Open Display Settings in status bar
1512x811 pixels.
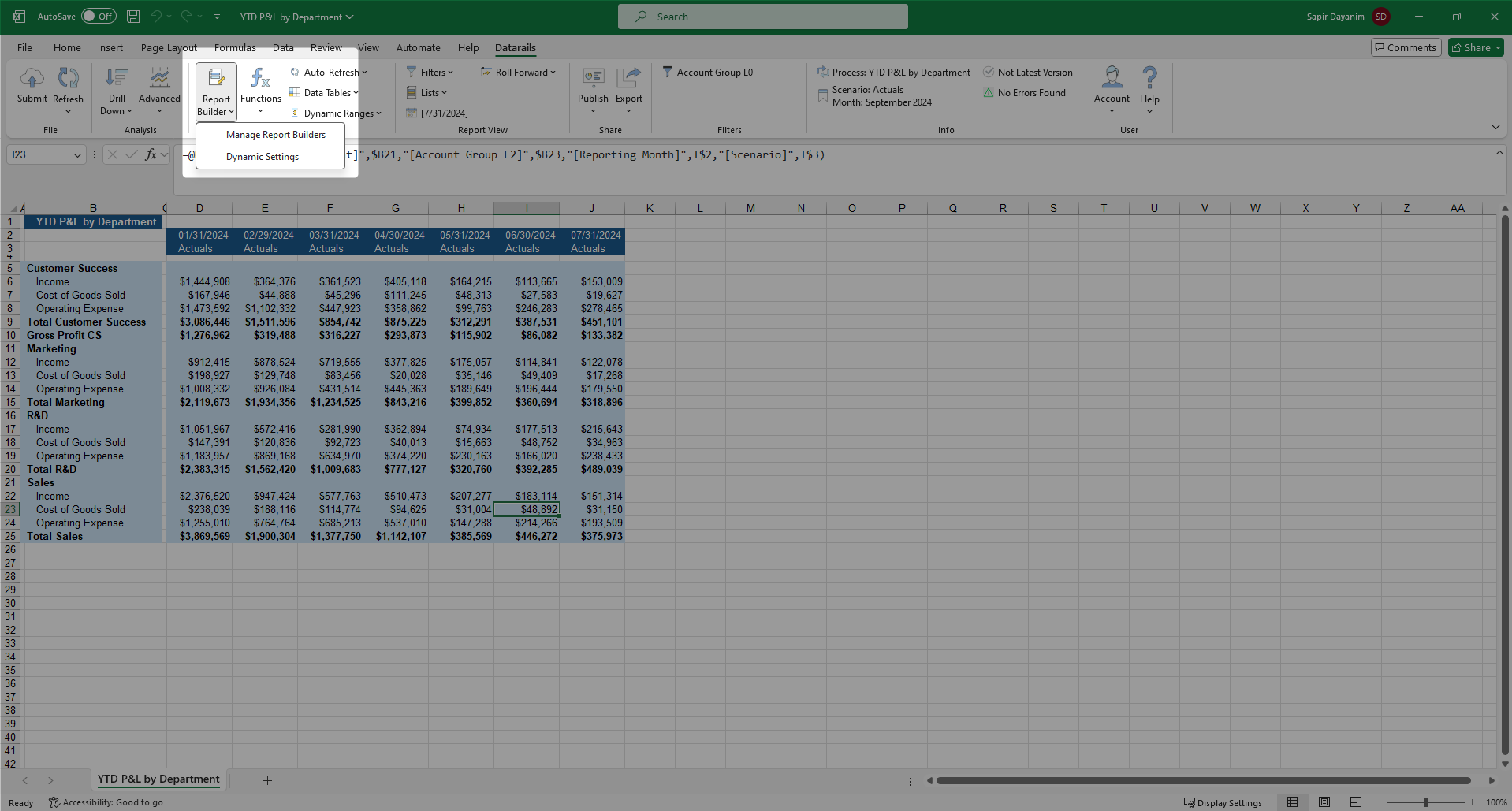[1223, 803]
